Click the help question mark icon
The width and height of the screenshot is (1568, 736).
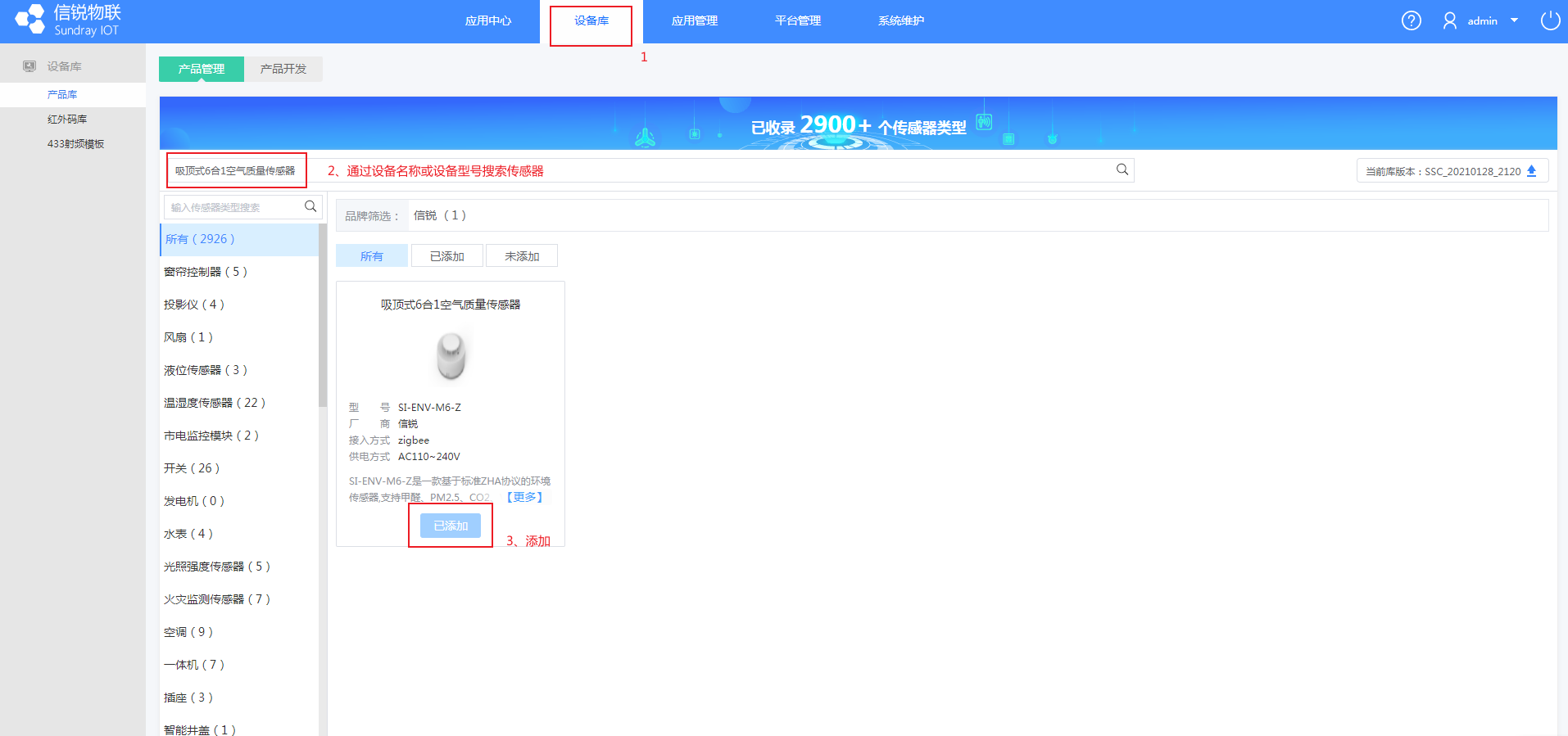1411,20
